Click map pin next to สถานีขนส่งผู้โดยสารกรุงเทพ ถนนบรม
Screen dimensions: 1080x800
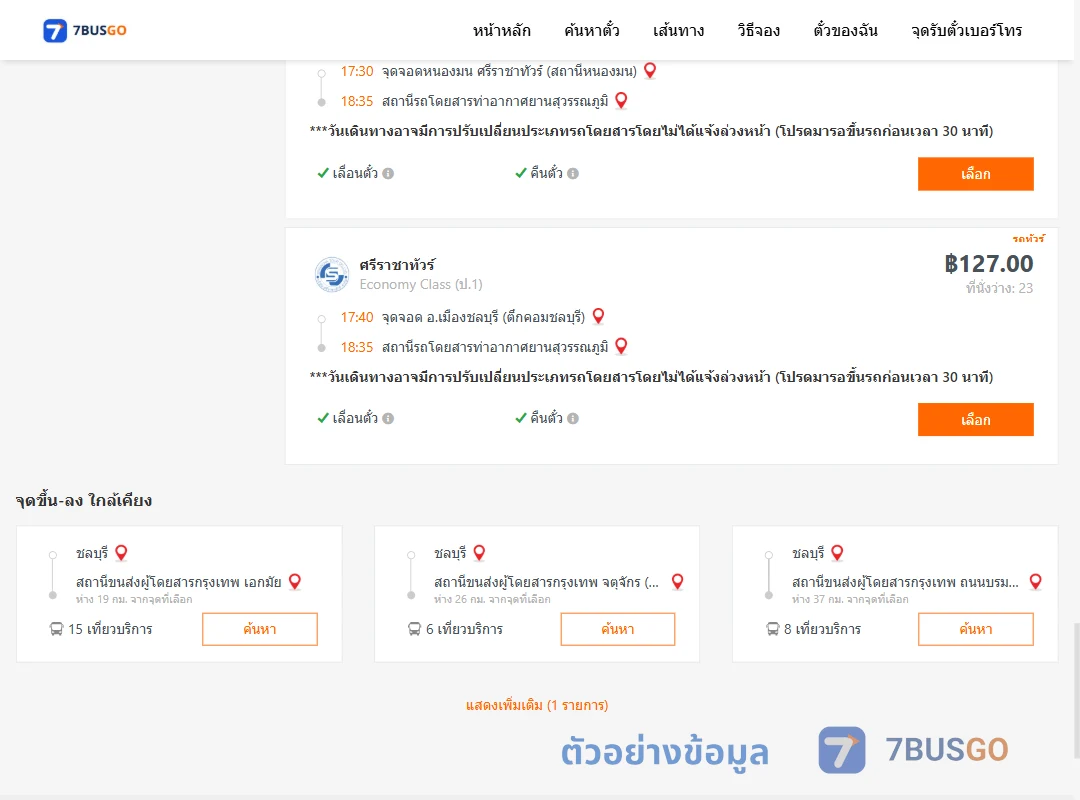(1035, 582)
